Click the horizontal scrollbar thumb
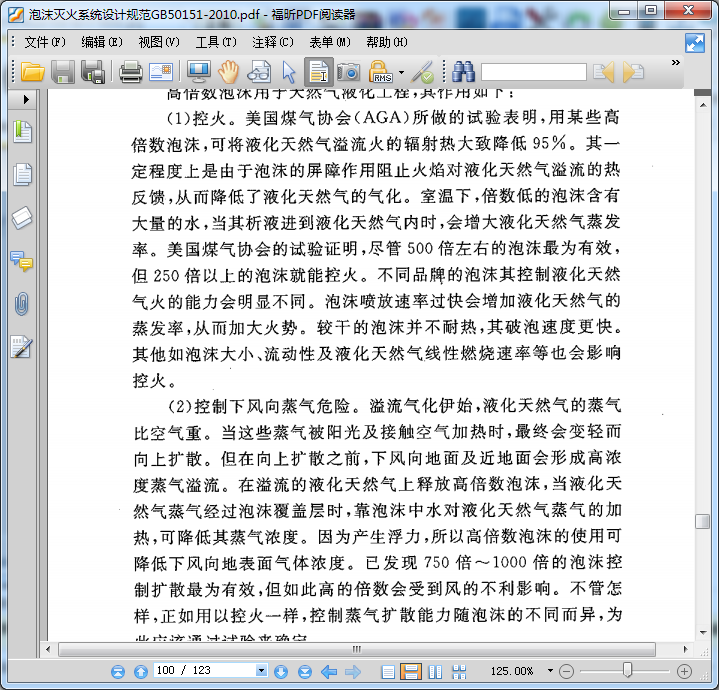The width and height of the screenshot is (719, 690). click(357, 649)
